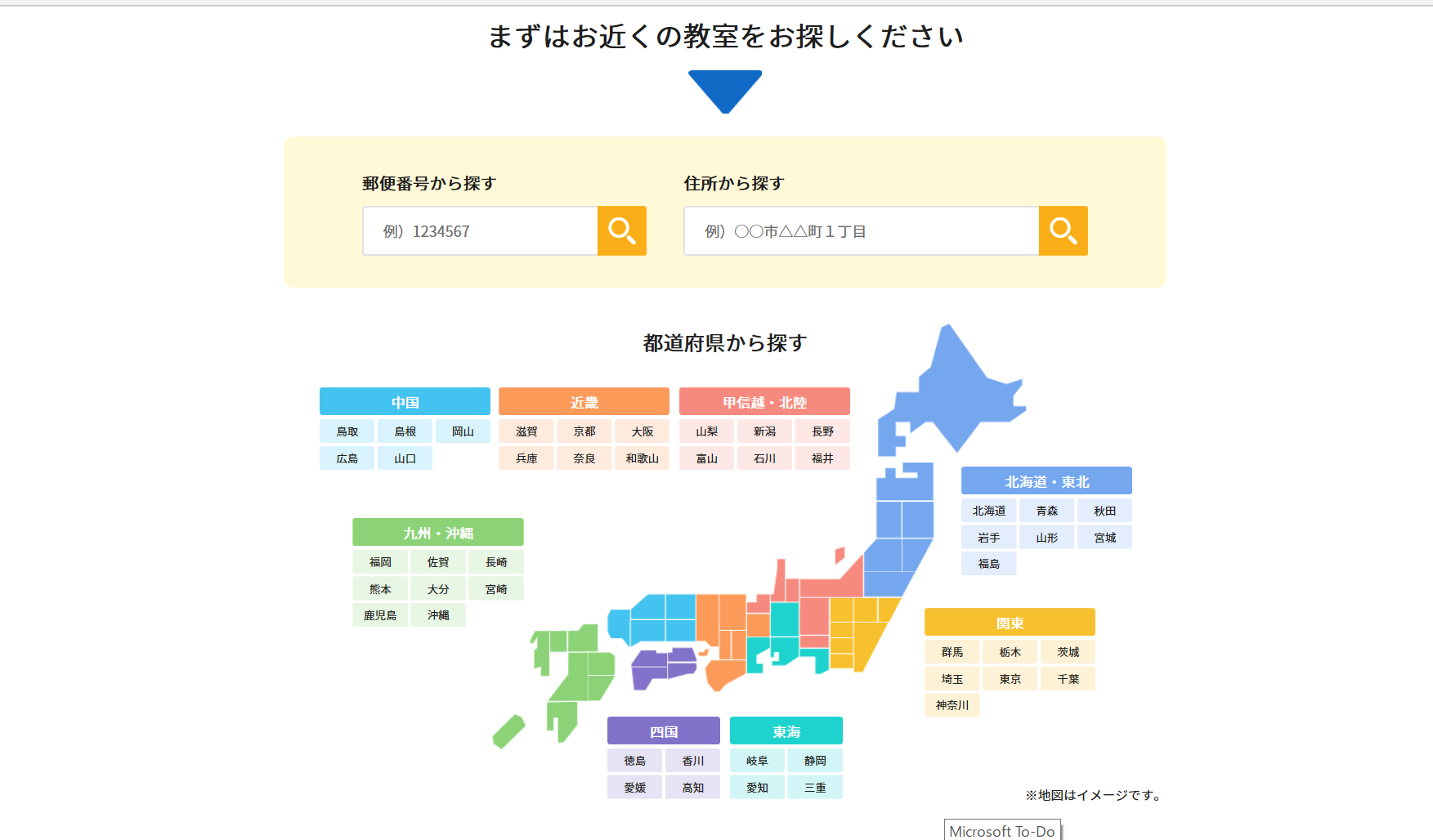
Task: Open the 東京 classroom list
Action: pos(1010,679)
